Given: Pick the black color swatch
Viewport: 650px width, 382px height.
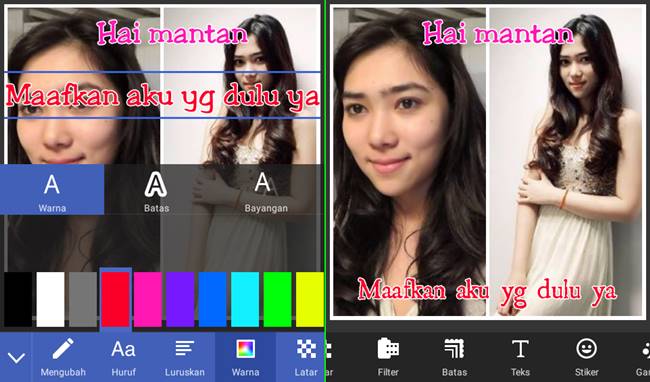Looking at the screenshot, I should click(18, 299).
